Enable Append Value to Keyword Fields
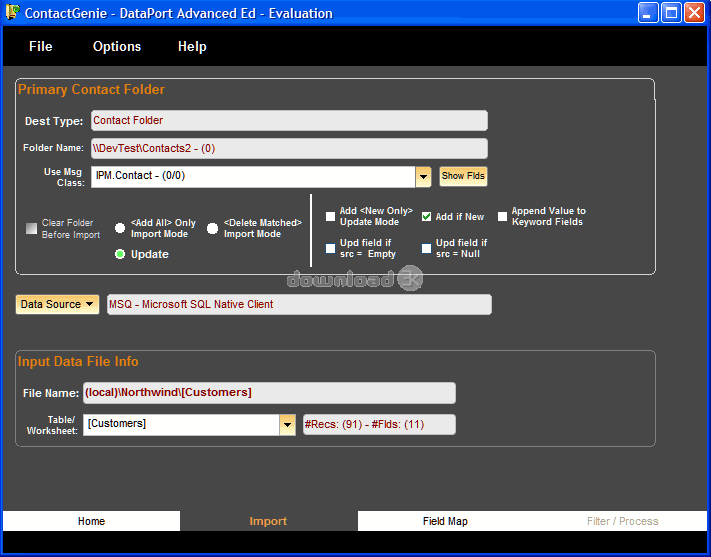This screenshot has height=557, width=711. [x=502, y=216]
